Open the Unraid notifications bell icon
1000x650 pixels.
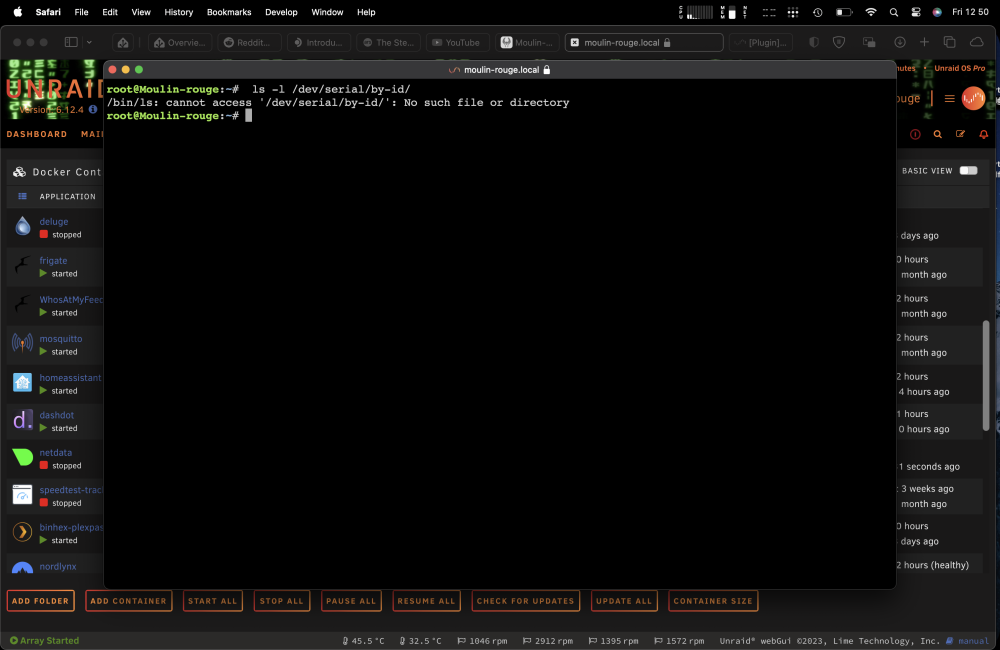point(983,134)
